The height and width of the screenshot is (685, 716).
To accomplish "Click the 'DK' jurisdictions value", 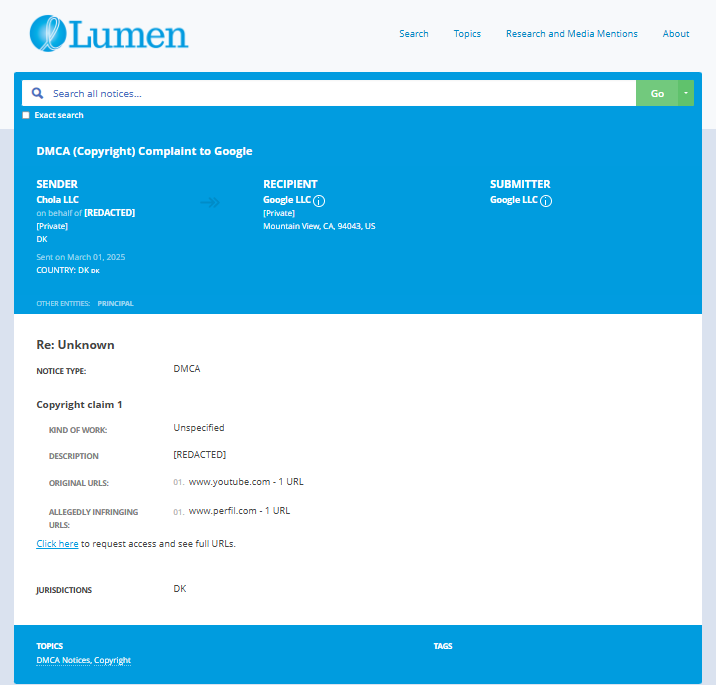I will point(179,589).
